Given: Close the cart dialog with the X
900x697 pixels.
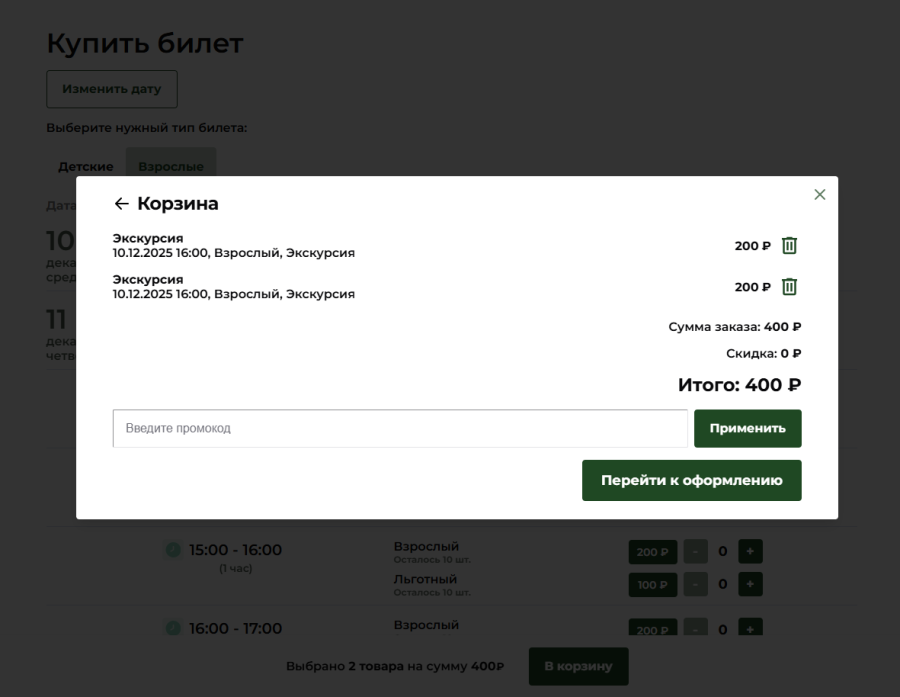Looking at the screenshot, I should 820,195.
